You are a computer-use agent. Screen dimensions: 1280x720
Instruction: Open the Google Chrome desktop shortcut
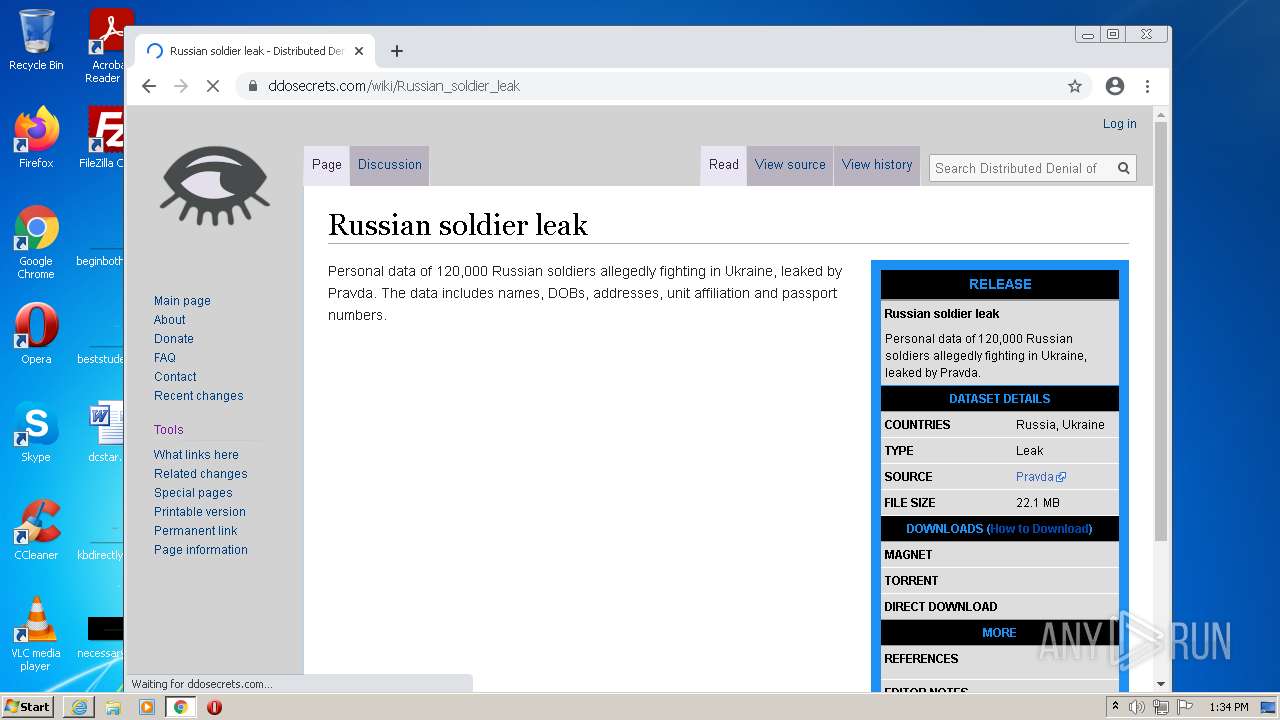click(x=36, y=242)
